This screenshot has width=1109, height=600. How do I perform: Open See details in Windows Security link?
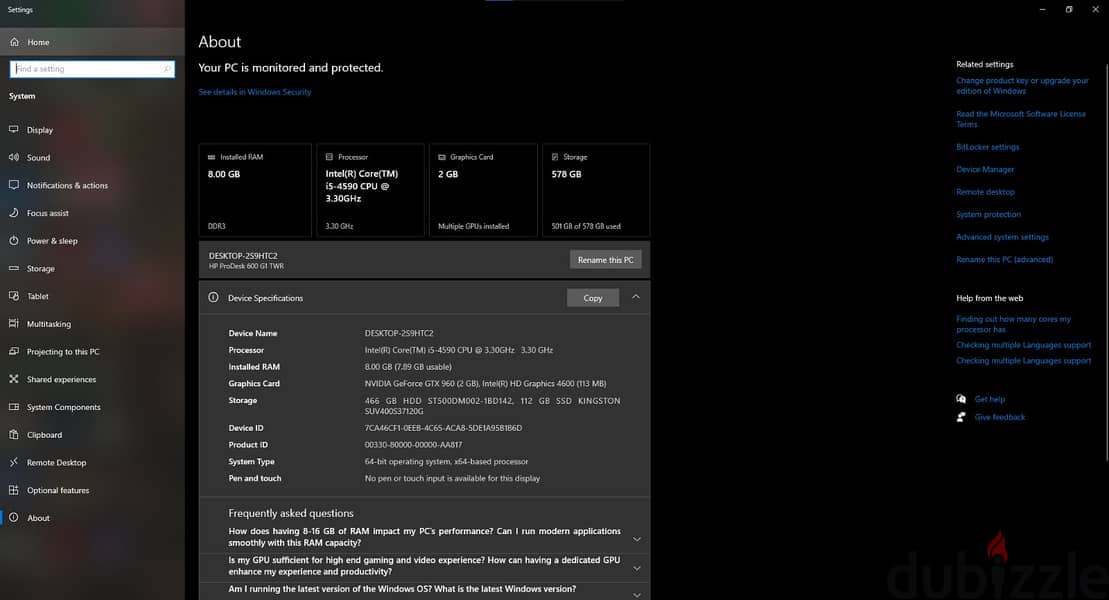coord(255,92)
